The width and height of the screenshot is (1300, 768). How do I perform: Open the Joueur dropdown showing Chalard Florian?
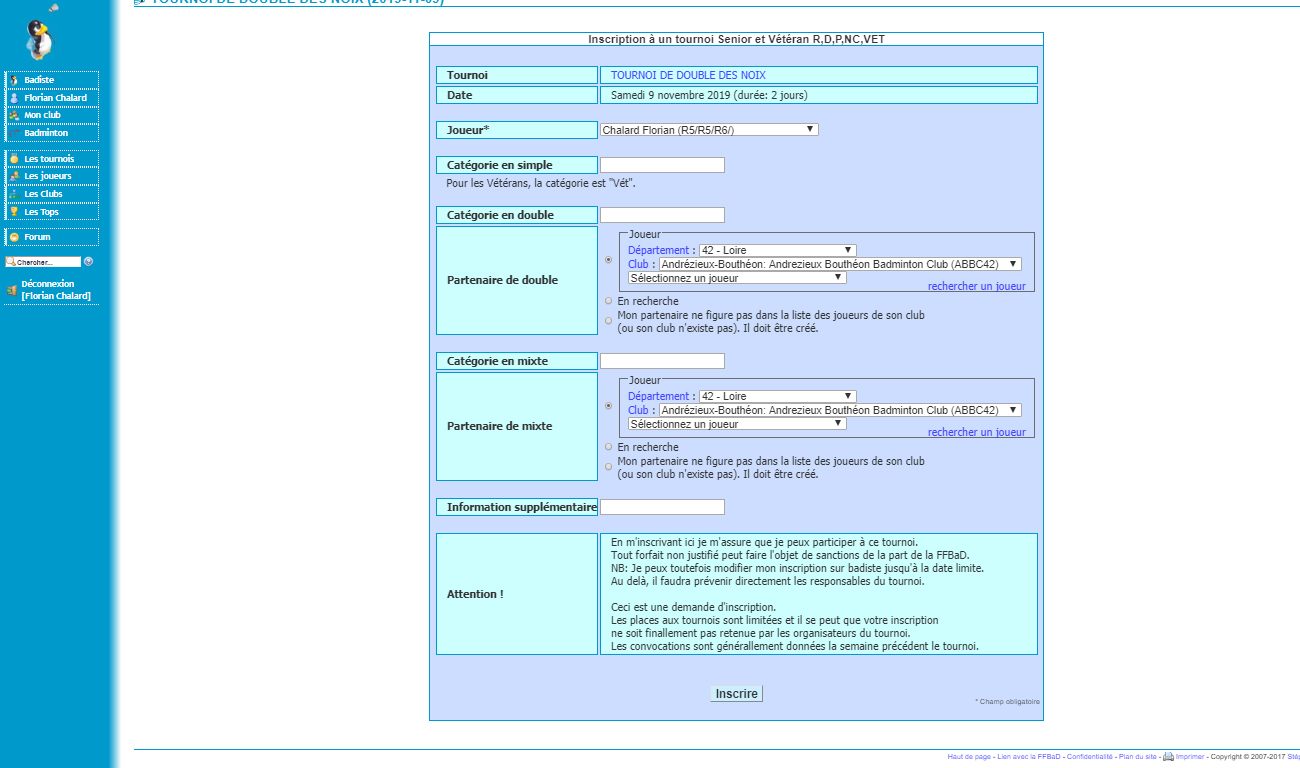click(709, 130)
